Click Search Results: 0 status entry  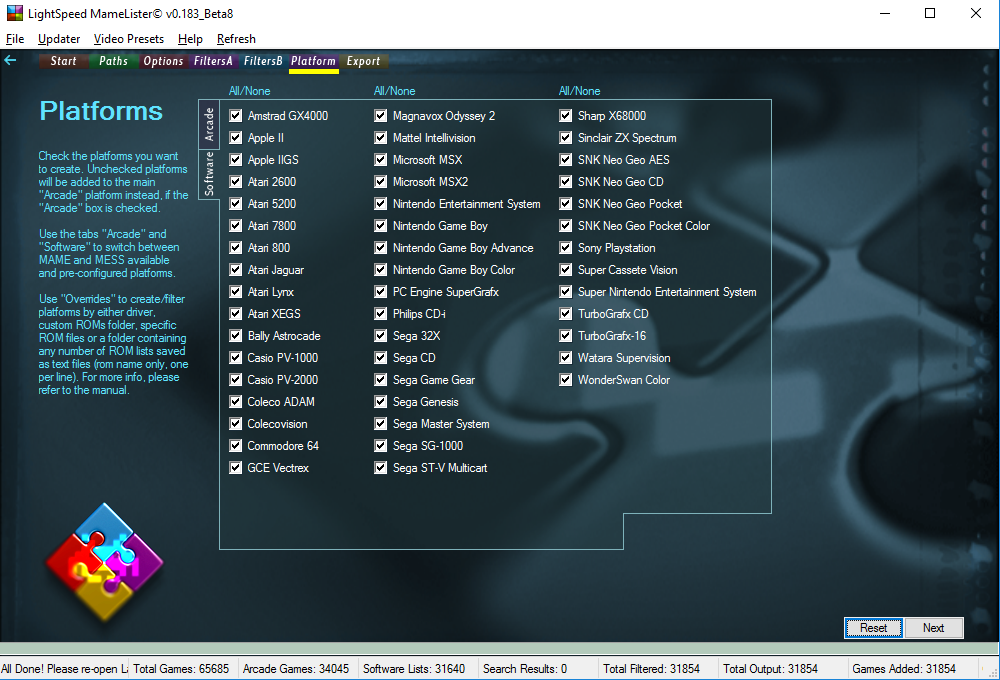pos(525,669)
